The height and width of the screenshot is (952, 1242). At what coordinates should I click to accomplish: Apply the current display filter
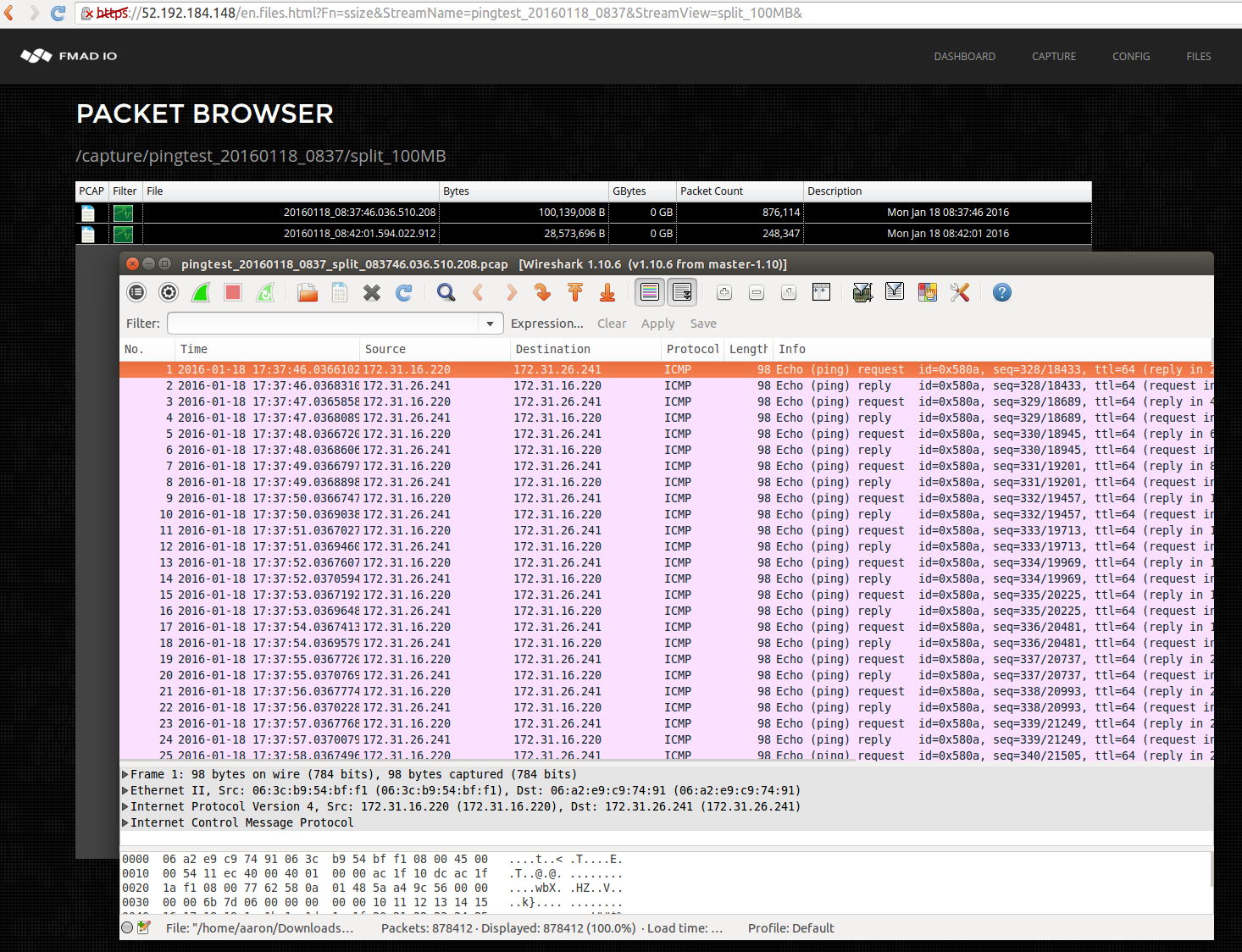(657, 323)
